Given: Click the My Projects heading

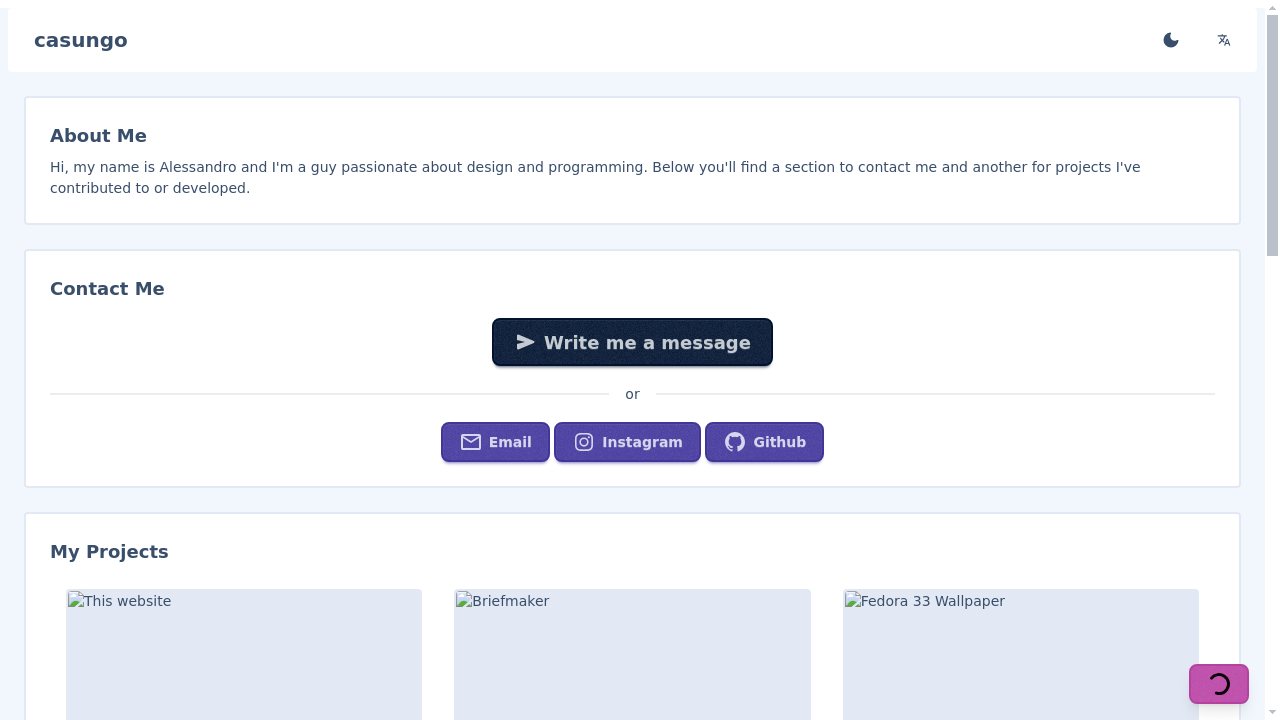Looking at the screenshot, I should pyautogui.click(x=109, y=552).
